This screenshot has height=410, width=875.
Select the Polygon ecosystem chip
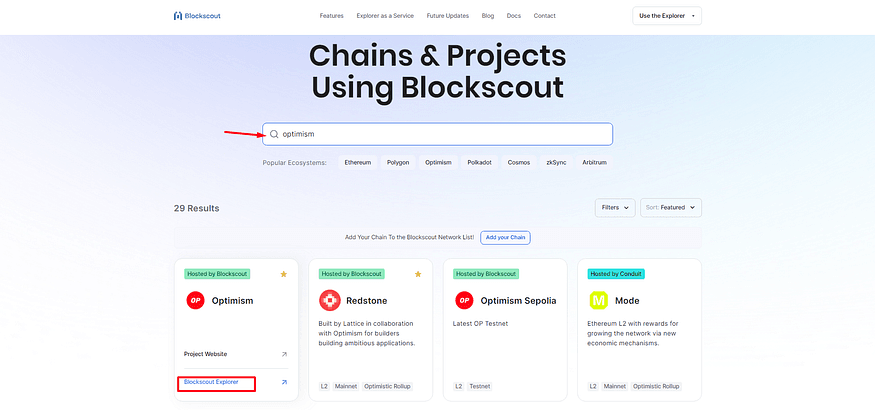(x=398, y=162)
